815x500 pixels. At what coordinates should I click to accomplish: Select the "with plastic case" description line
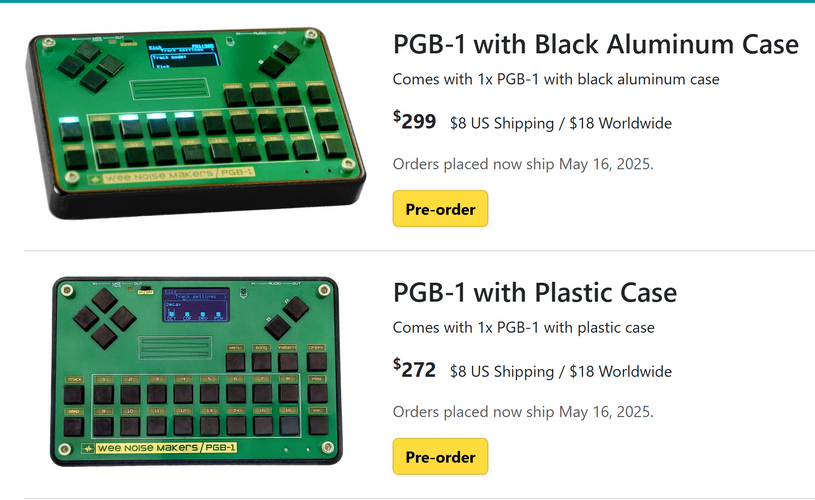(x=523, y=327)
